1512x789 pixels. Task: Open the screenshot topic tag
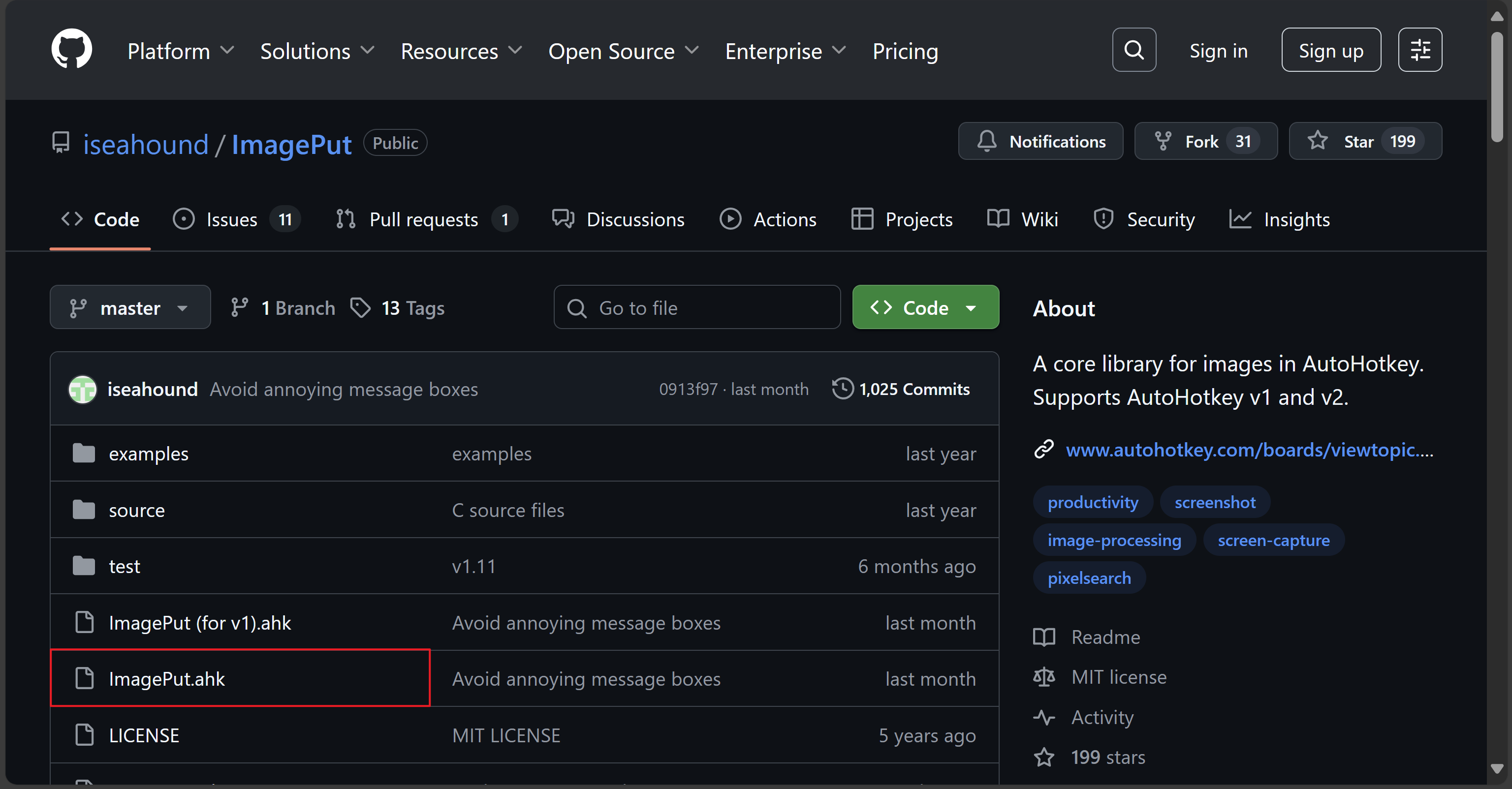pos(1215,502)
